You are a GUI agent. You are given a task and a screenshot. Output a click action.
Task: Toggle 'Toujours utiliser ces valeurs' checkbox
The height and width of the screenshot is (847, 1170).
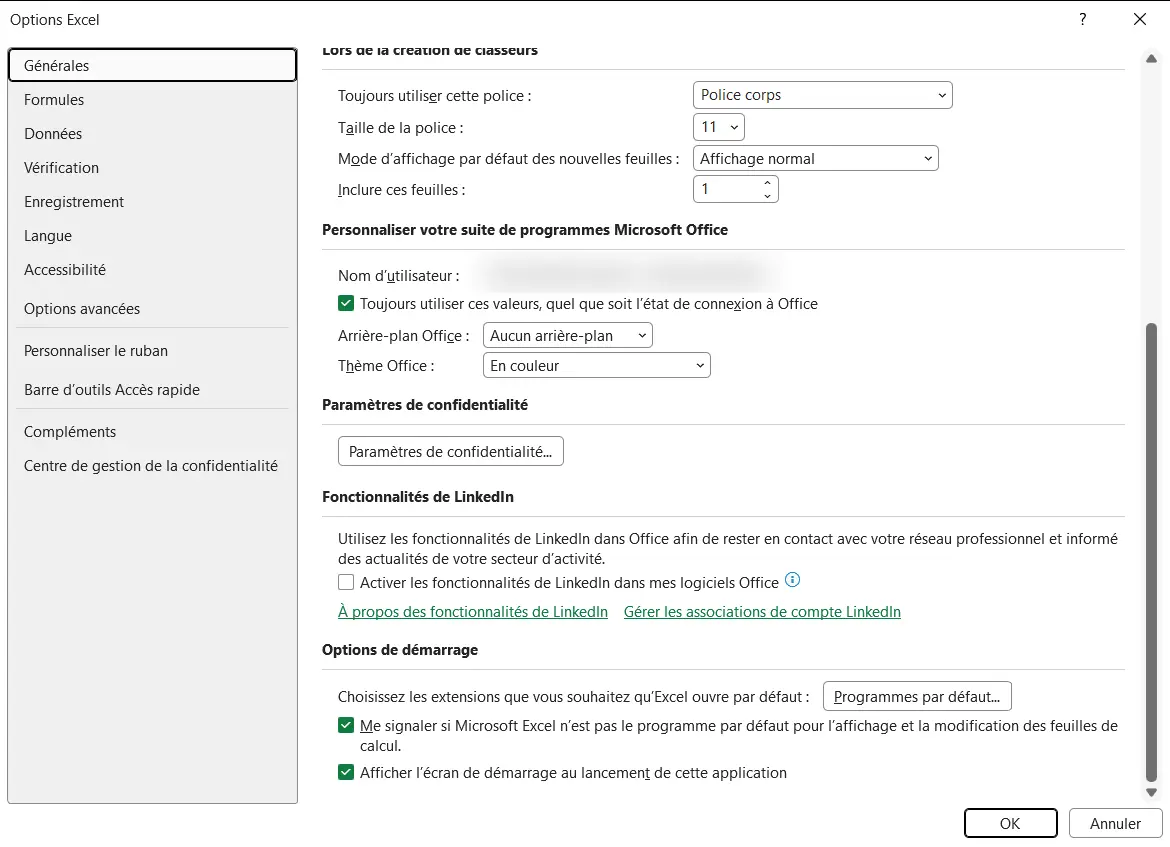click(345, 304)
